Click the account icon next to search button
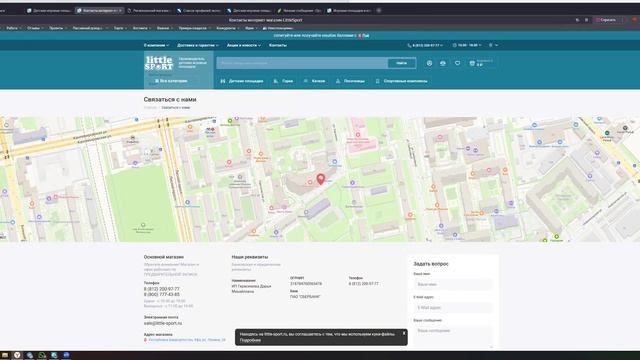Image resolution: width=640 pixels, height=360 pixels. (429, 63)
